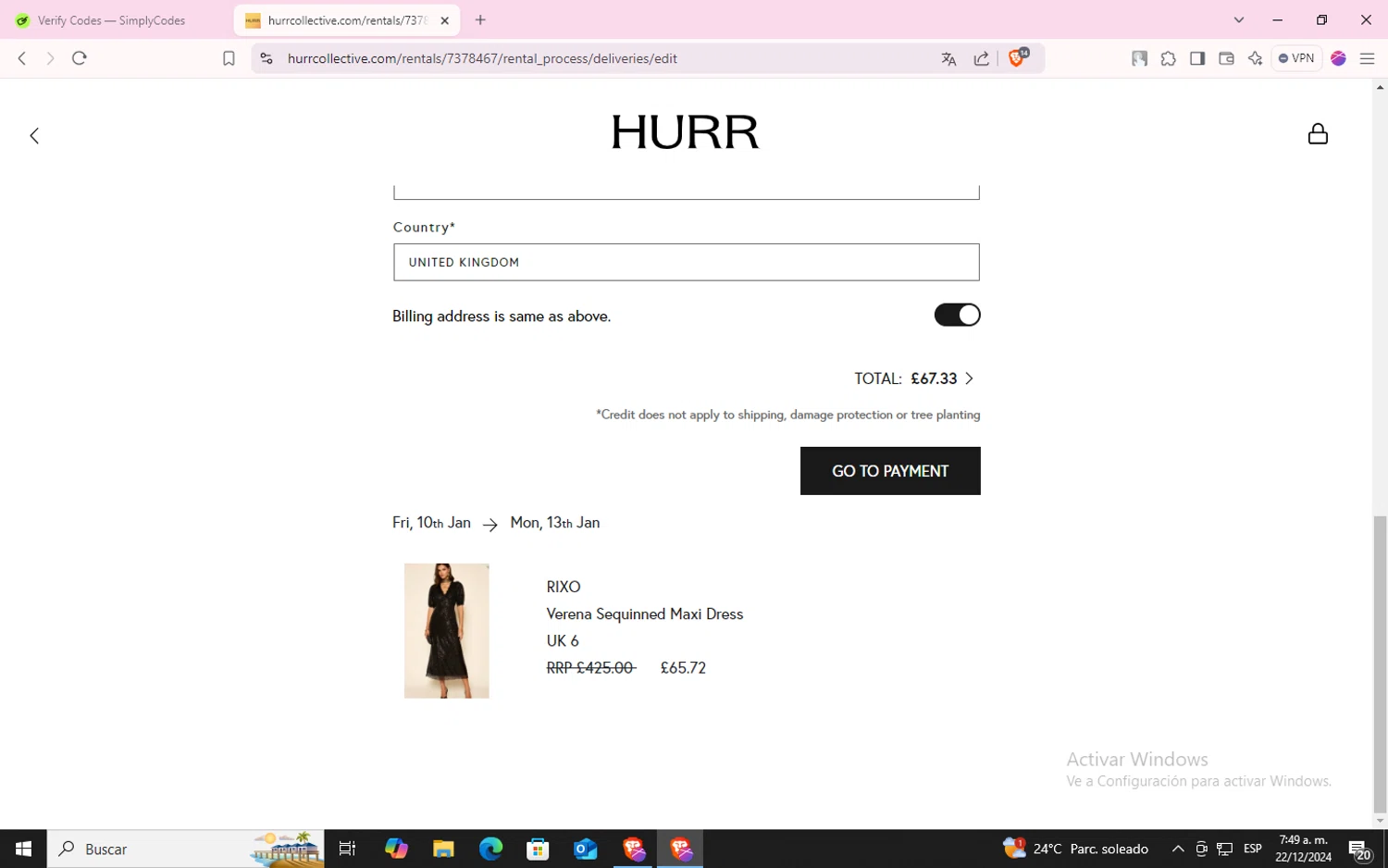Share this page via share icon
The width and height of the screenshot is (1388, 868).
tap(982, 58)
